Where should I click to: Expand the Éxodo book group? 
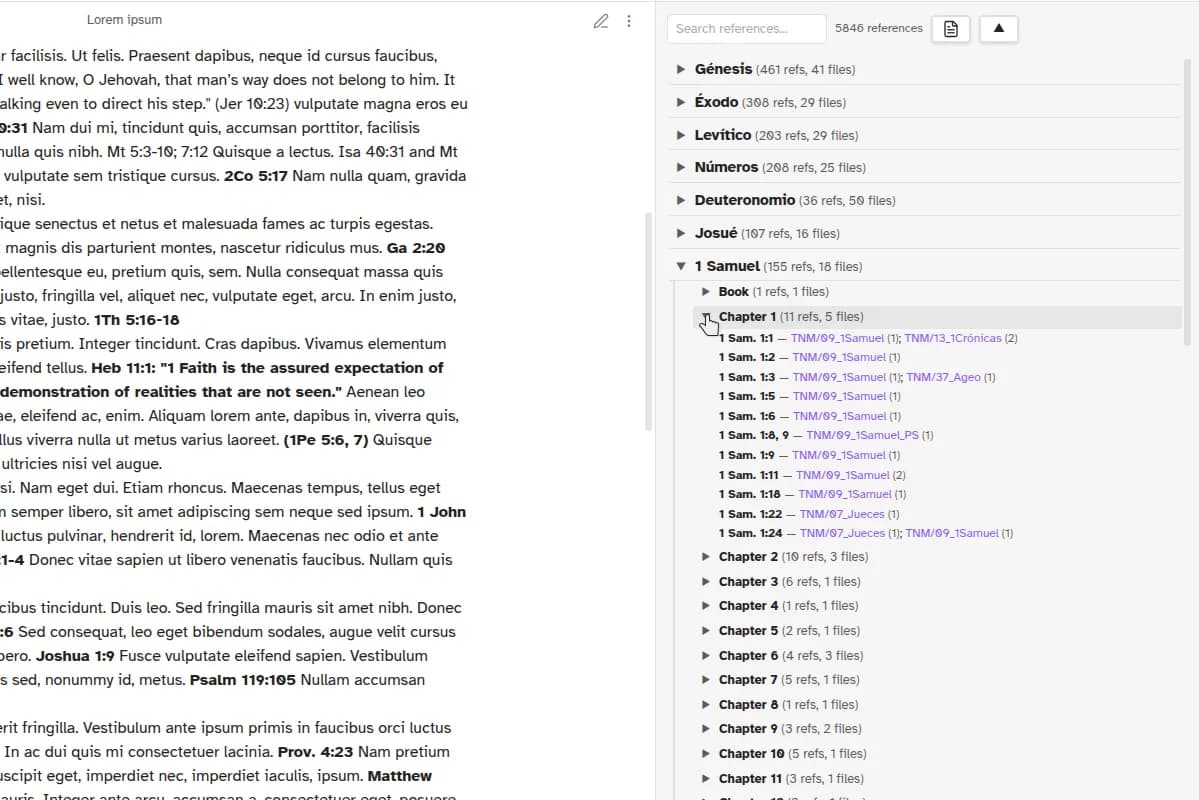(x=681, y=102)
